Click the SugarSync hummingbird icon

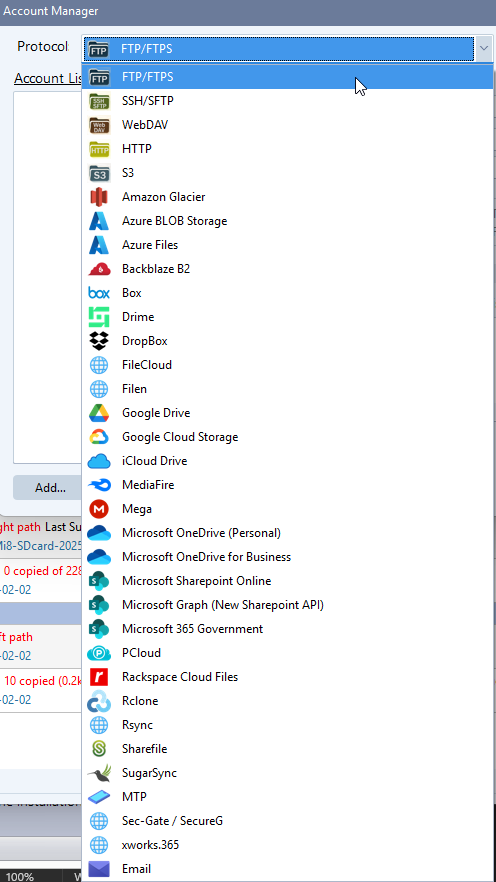[99, 773]
